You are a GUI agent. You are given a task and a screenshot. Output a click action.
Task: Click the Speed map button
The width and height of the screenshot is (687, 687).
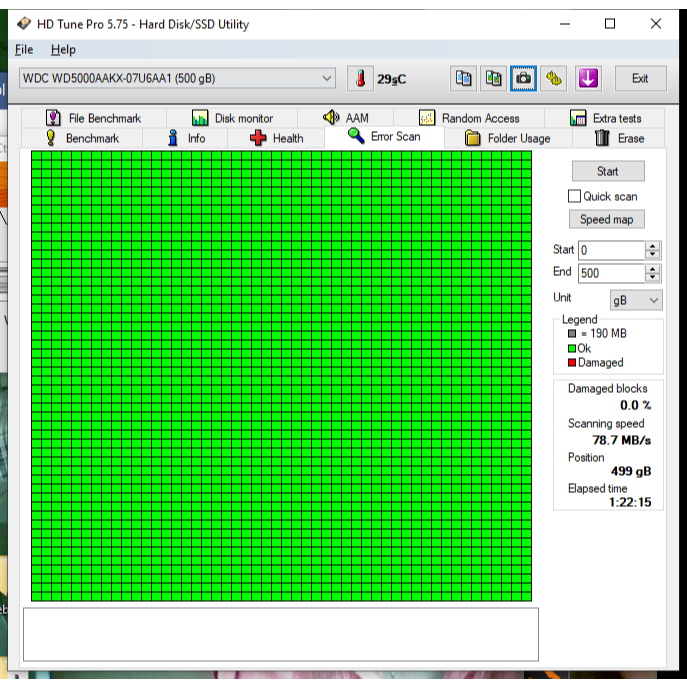tap(607, 219)
